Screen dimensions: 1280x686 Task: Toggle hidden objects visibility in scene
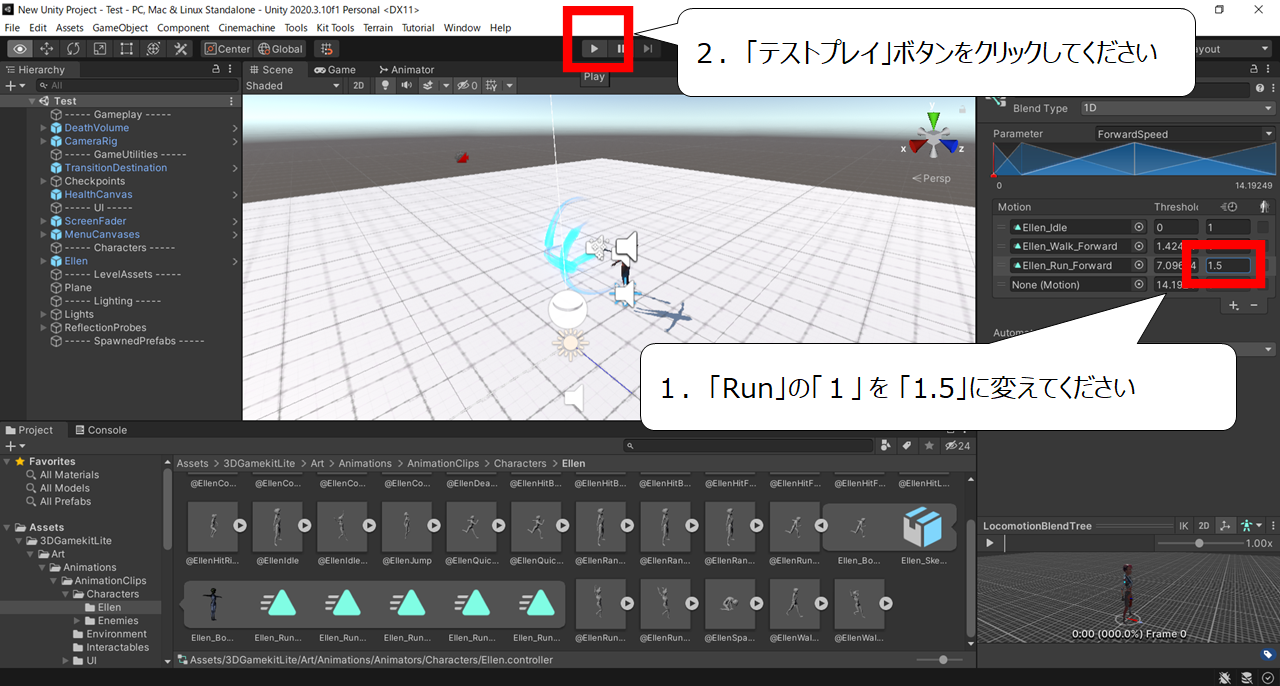(x=468, y=86)
